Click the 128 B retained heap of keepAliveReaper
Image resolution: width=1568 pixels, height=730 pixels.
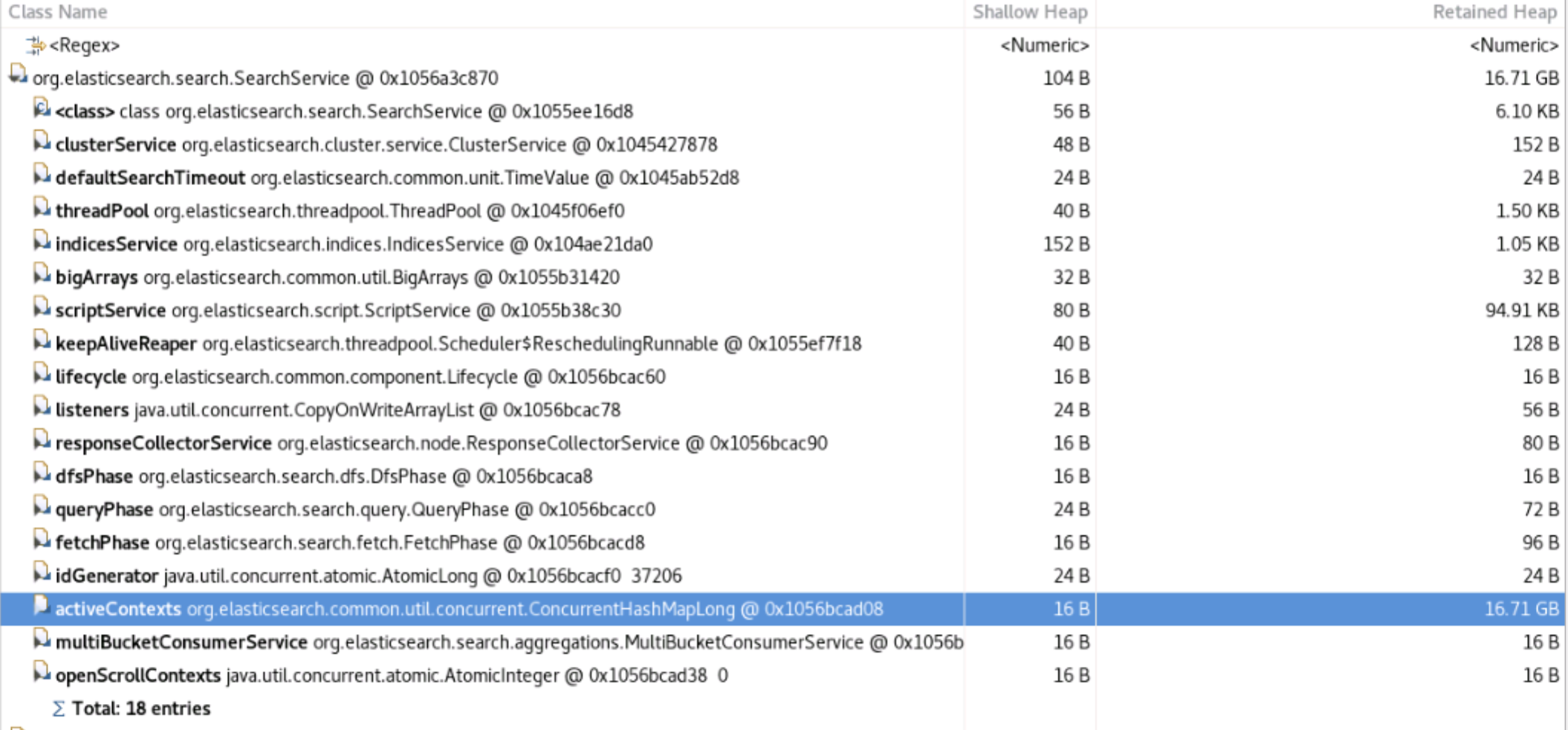pos(1535,343)
